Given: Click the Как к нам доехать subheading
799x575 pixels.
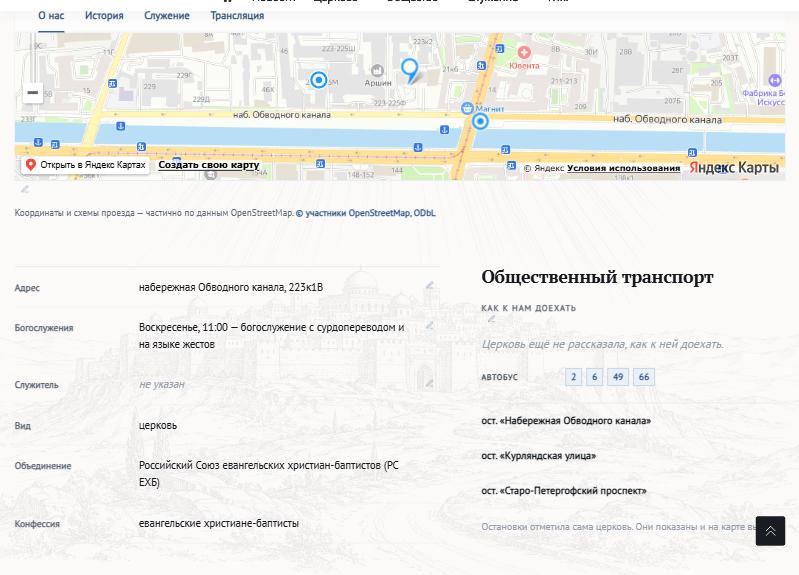Looking at the screenshot, I should coord(528,308).
